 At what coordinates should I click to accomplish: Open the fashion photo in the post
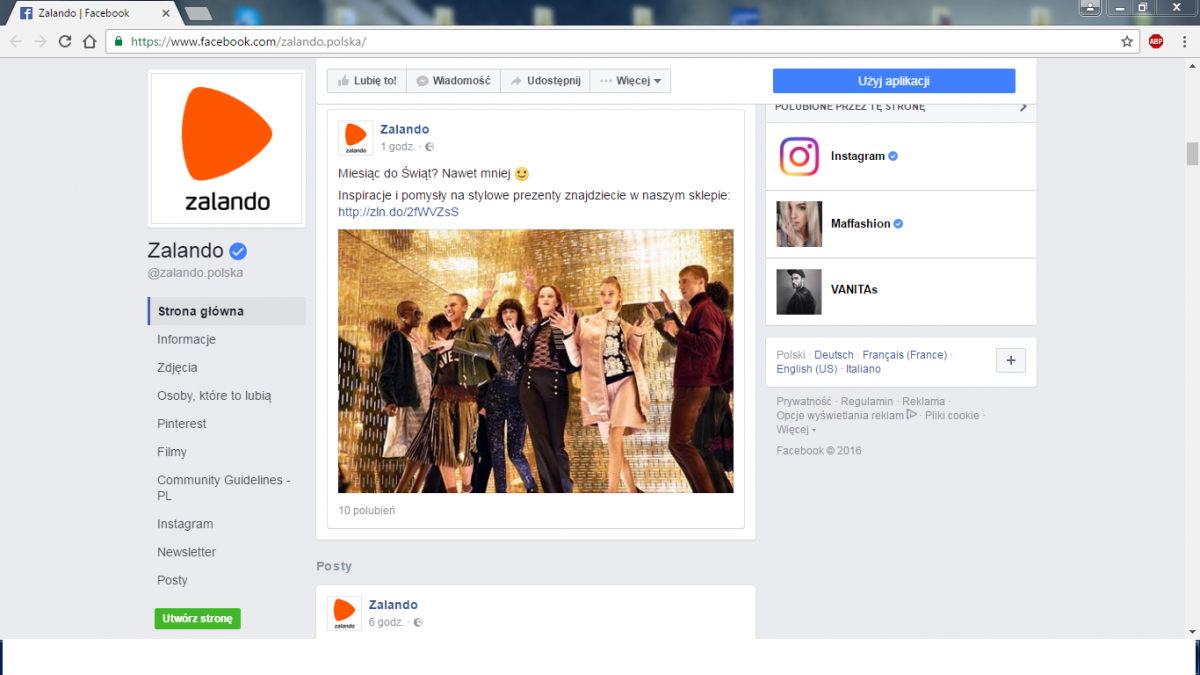pos(535,361)
